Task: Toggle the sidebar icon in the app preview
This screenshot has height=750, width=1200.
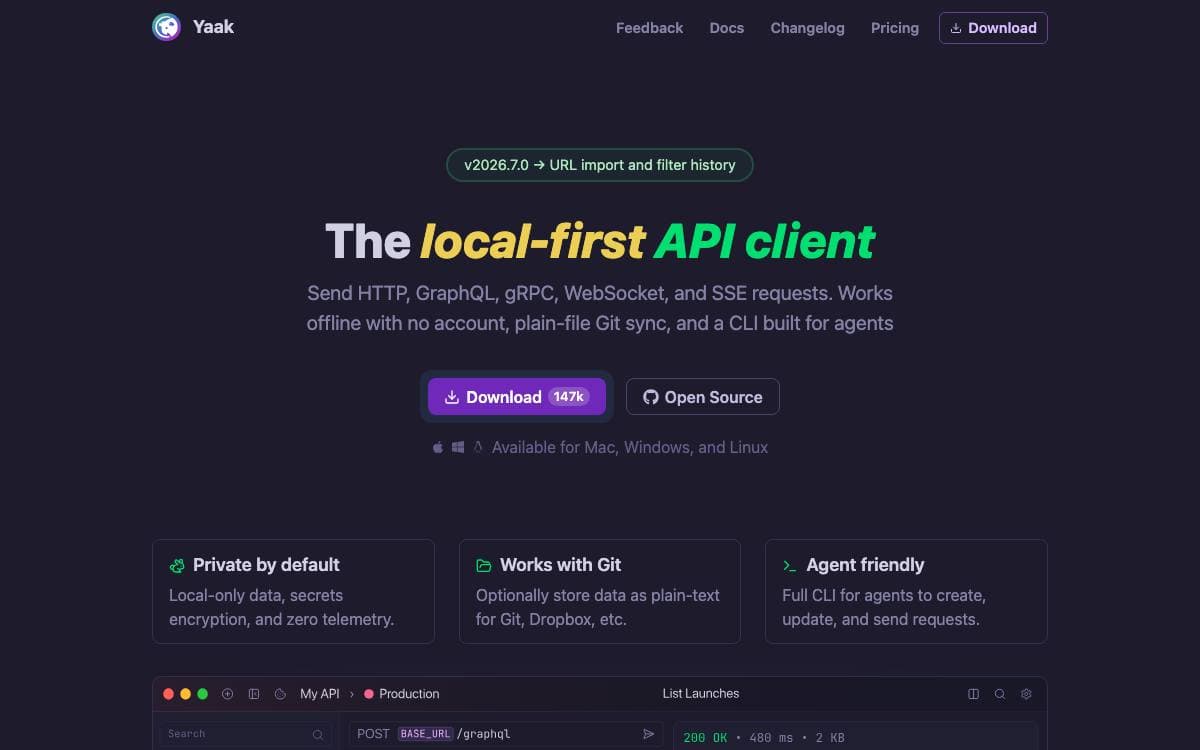Action: (254, 694)
